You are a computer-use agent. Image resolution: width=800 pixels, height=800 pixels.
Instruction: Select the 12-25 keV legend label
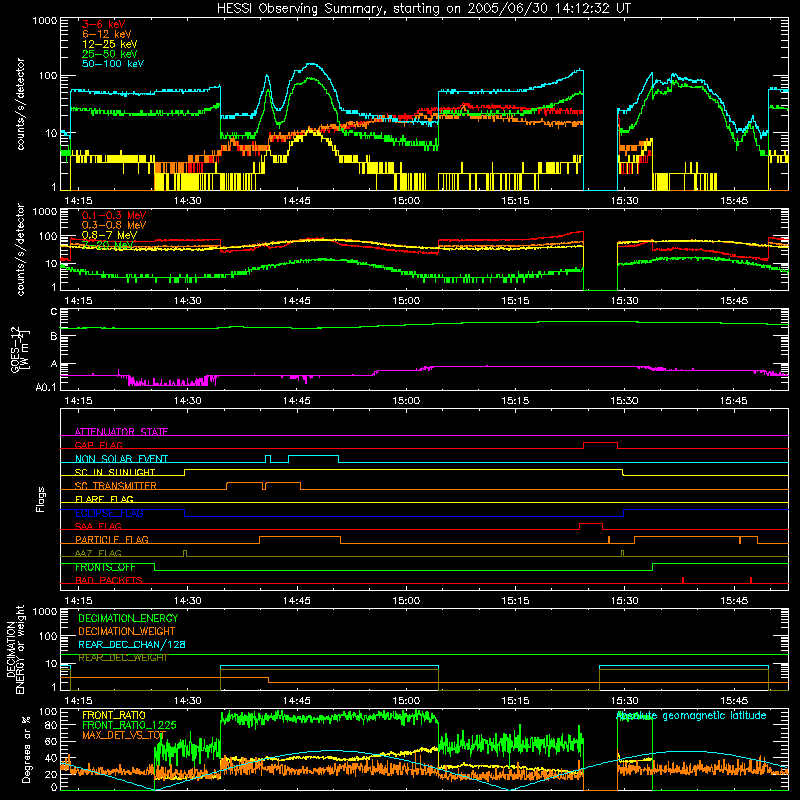pyautogui.click(x=110, y=44)
